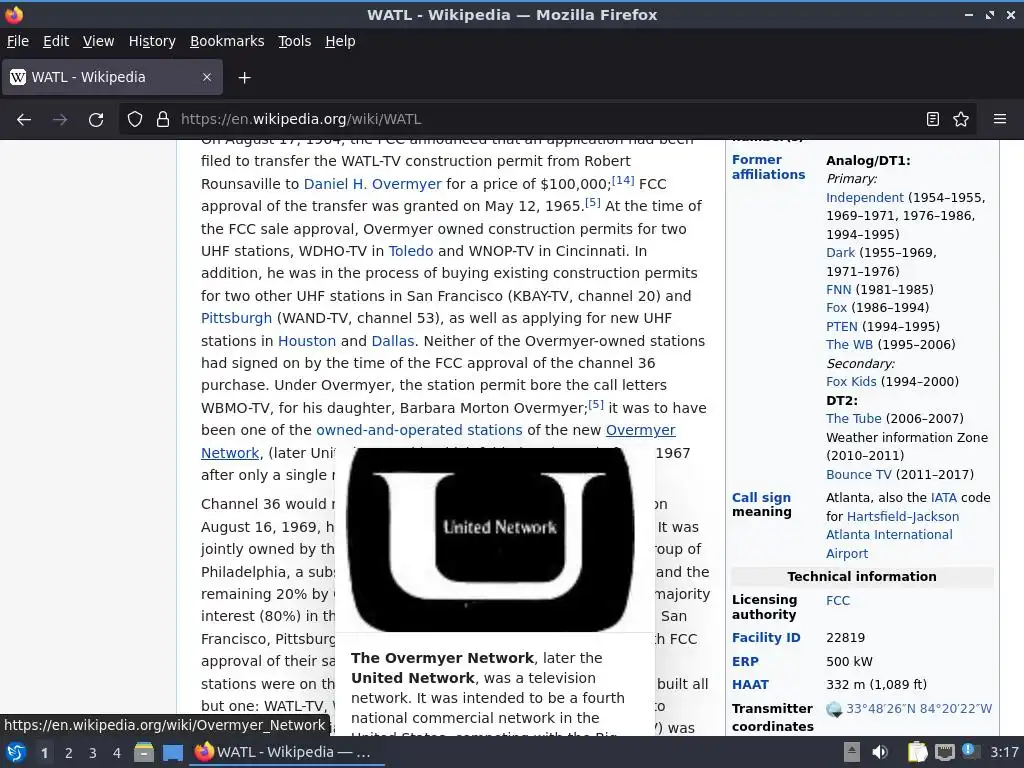Open the Toledo link
This screenshot has height=768, width=1024.
tap(411, 251)
